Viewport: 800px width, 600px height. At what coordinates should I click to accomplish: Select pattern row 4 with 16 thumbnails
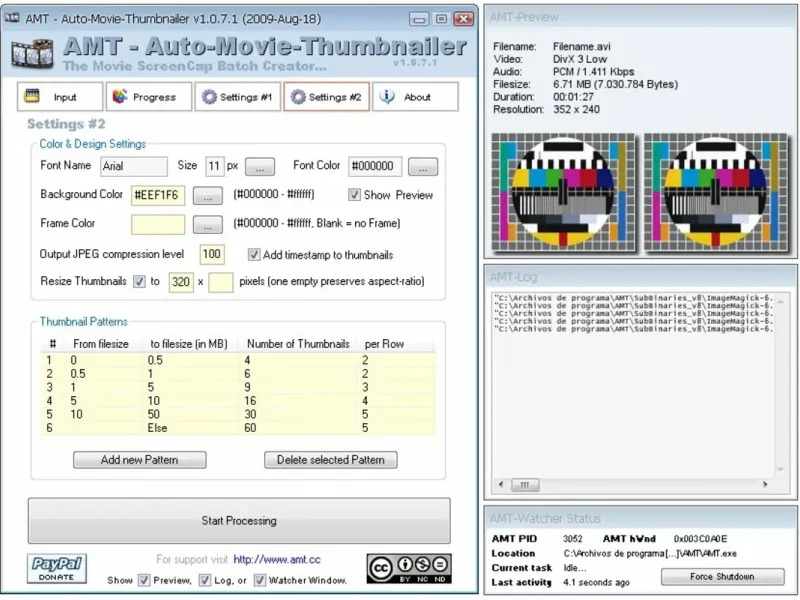(x=238, y=401)
